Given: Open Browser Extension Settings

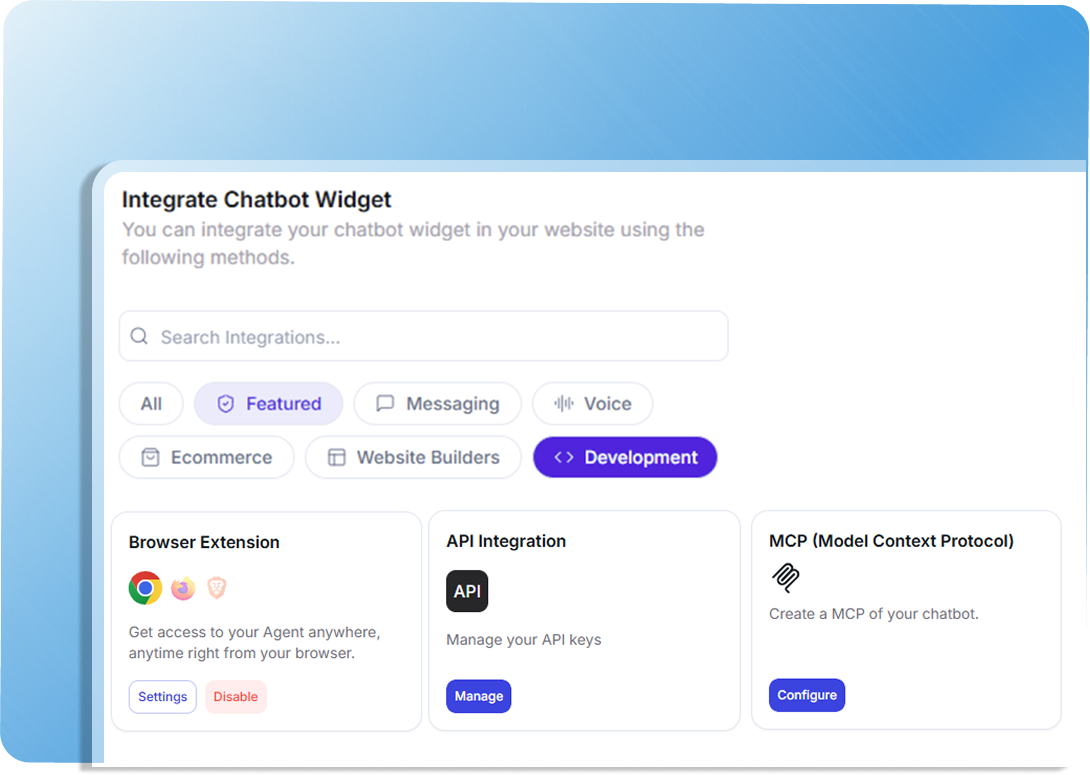Looking at the screenshot, I should tap(163, 696).
